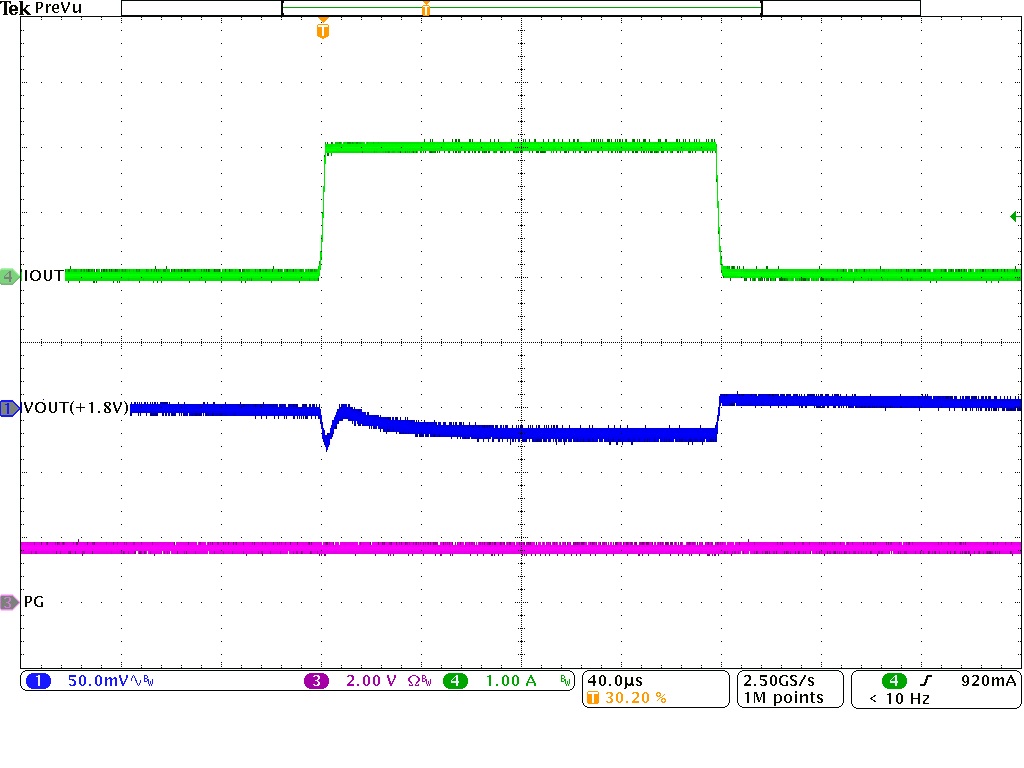Toggle the green Channel 4 marker labeled IOUT
The height and width of the screenshot is (768, 1024).
8,275
